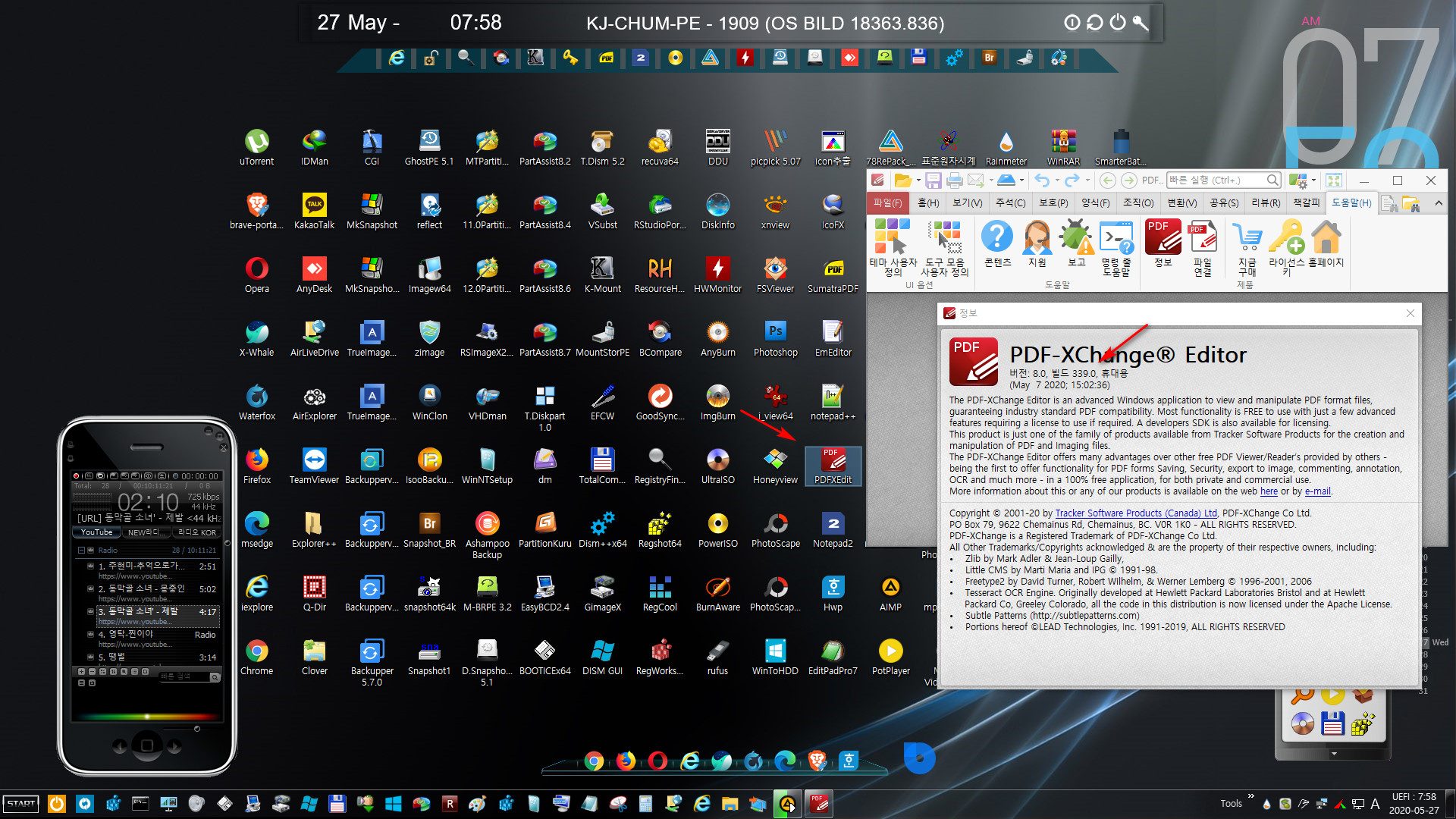Select the YouTube playlist tab
Image resolution: width=1456 pixels, height=819 pixels.
coord(97,532)
